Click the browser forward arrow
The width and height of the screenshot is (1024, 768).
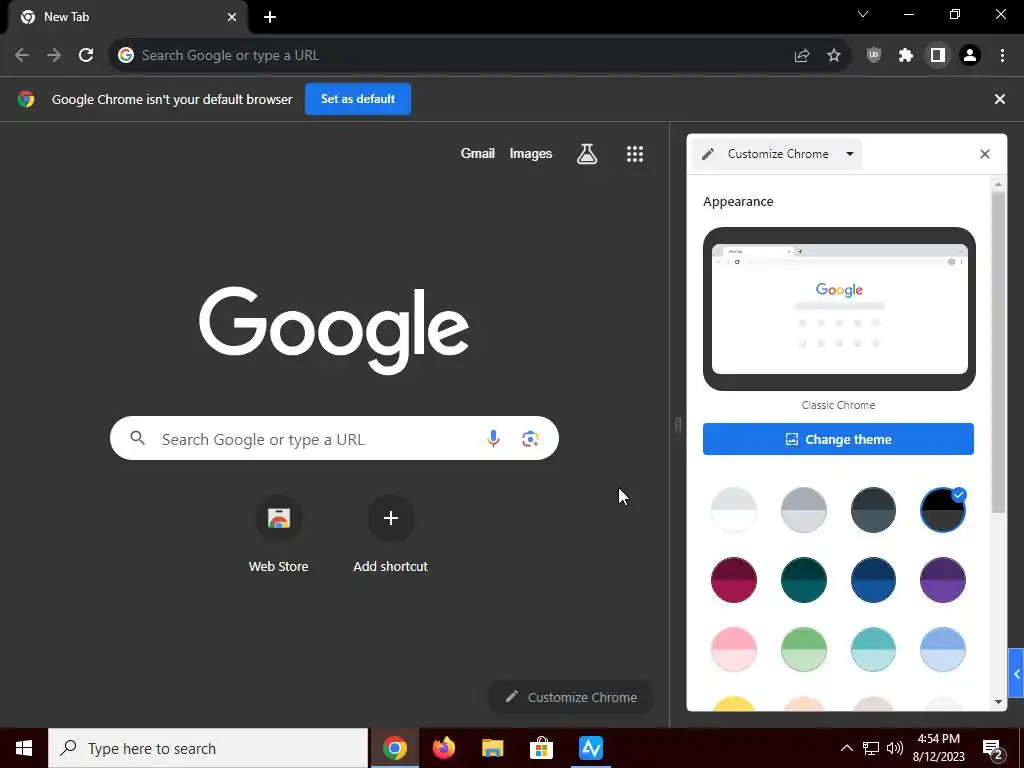[54, 56]
